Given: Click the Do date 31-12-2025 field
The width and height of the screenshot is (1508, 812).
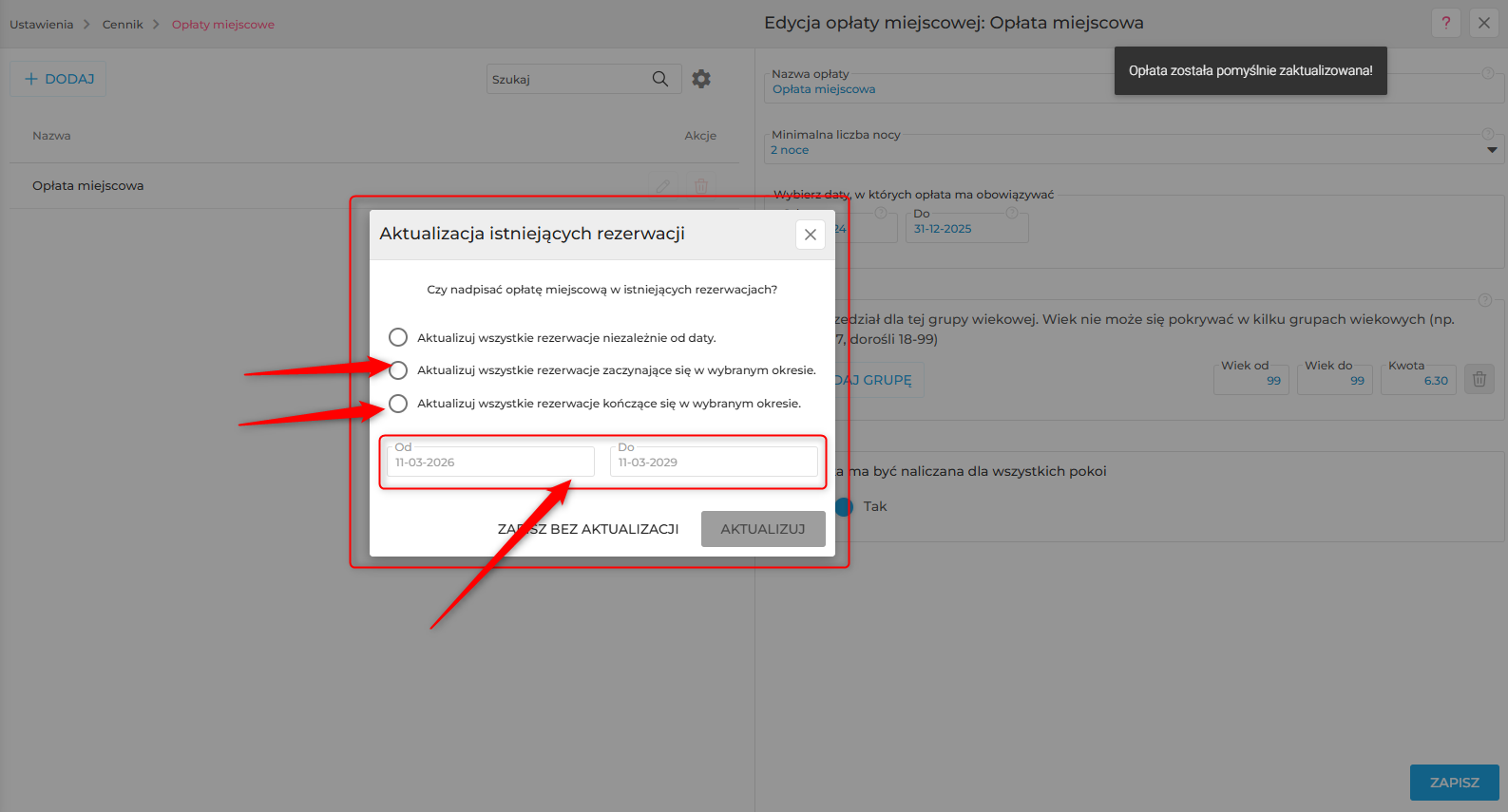Looking at the screenshot, I should point(967,228).
